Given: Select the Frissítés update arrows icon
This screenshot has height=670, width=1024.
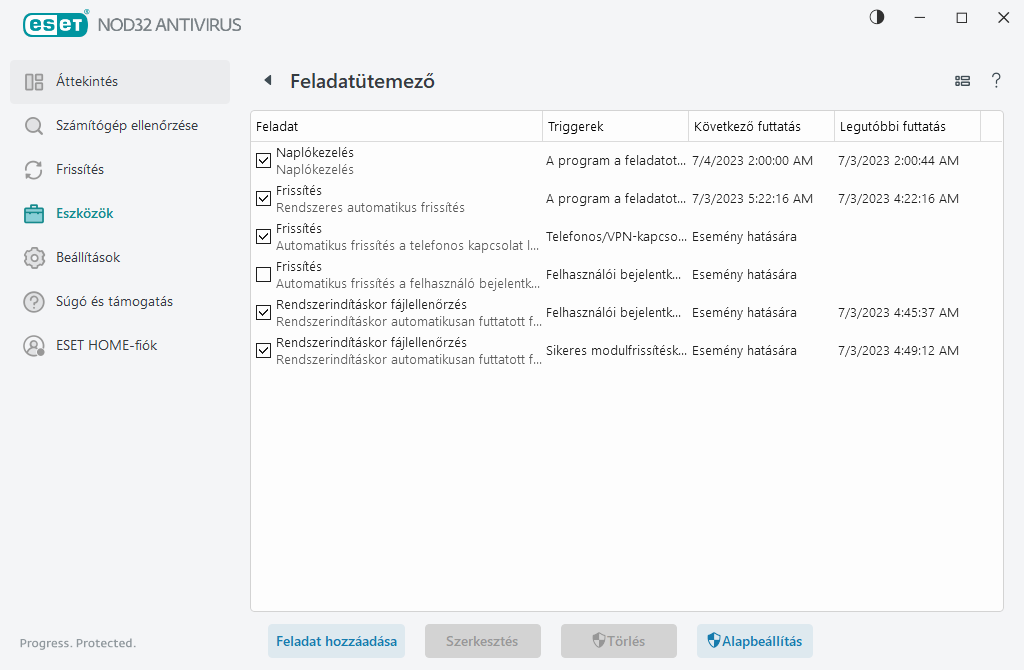Looking at the screenshot, I should tap(34, 170).
